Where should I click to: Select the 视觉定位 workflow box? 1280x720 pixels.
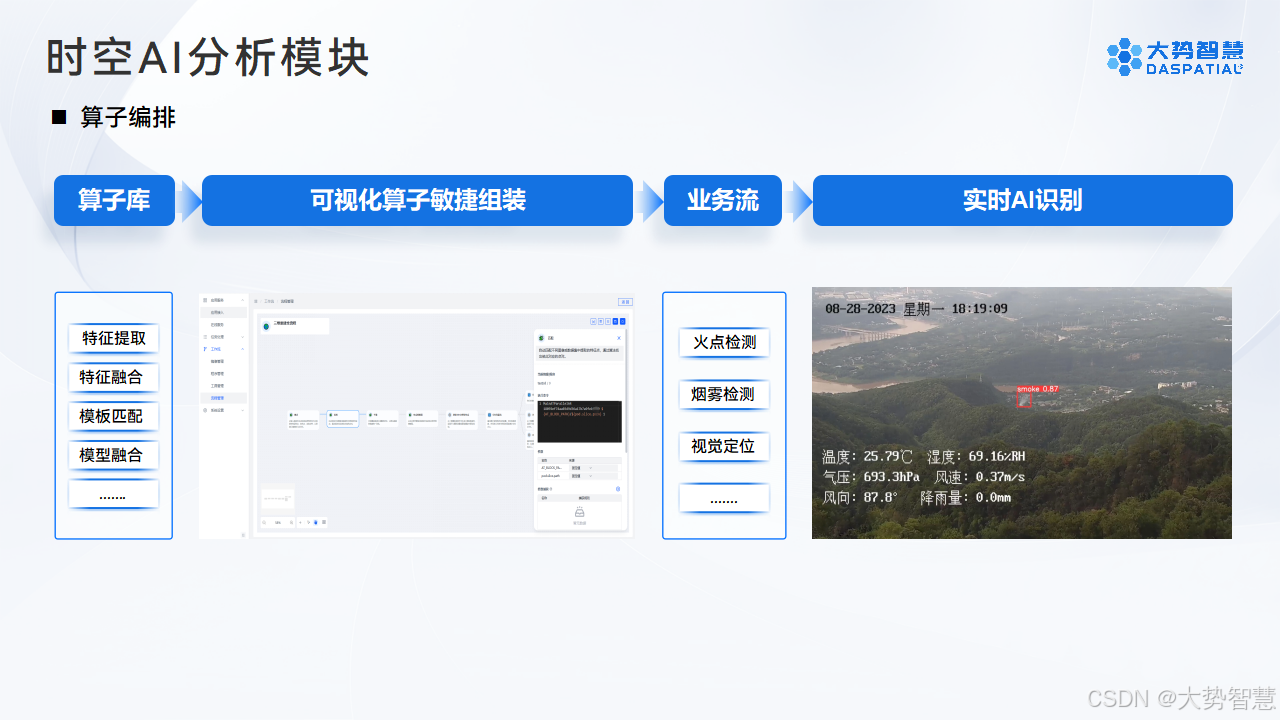(724, 446)
